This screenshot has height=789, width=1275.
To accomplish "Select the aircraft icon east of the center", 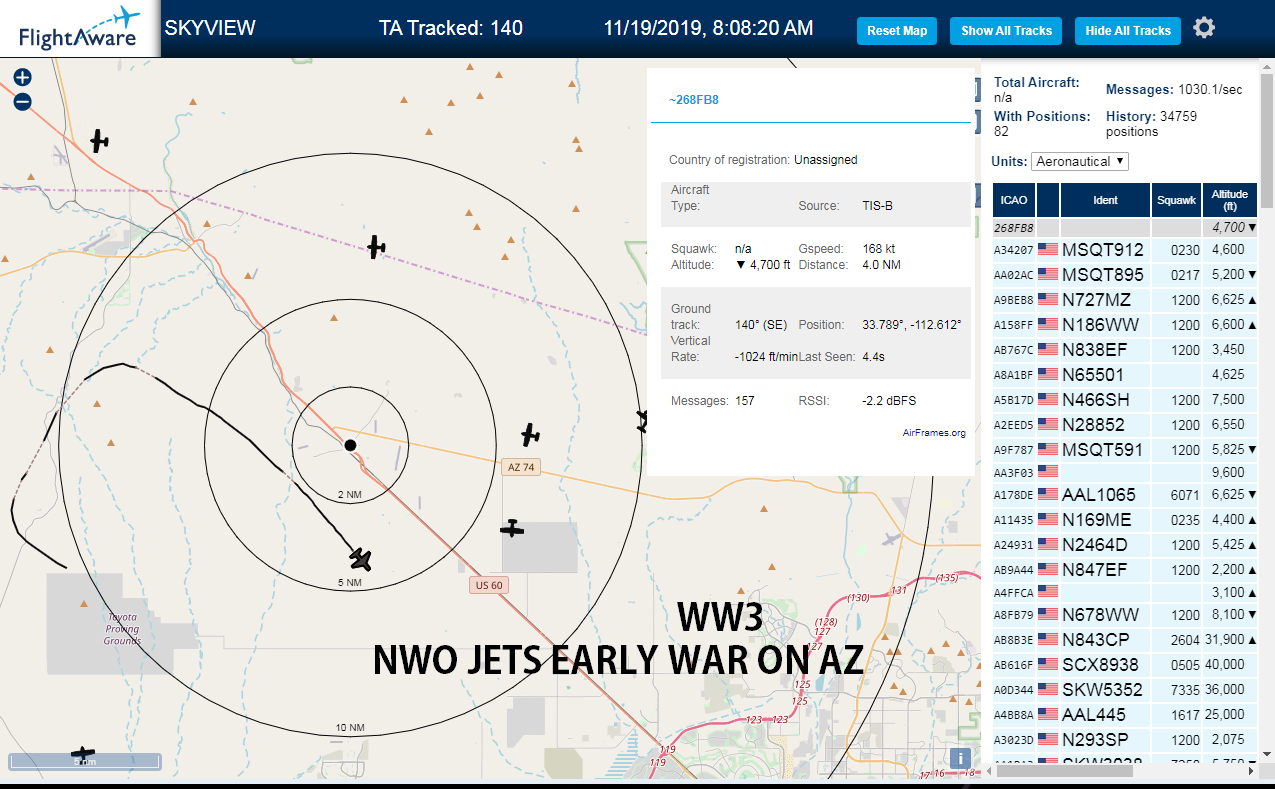I will point(531,435).
